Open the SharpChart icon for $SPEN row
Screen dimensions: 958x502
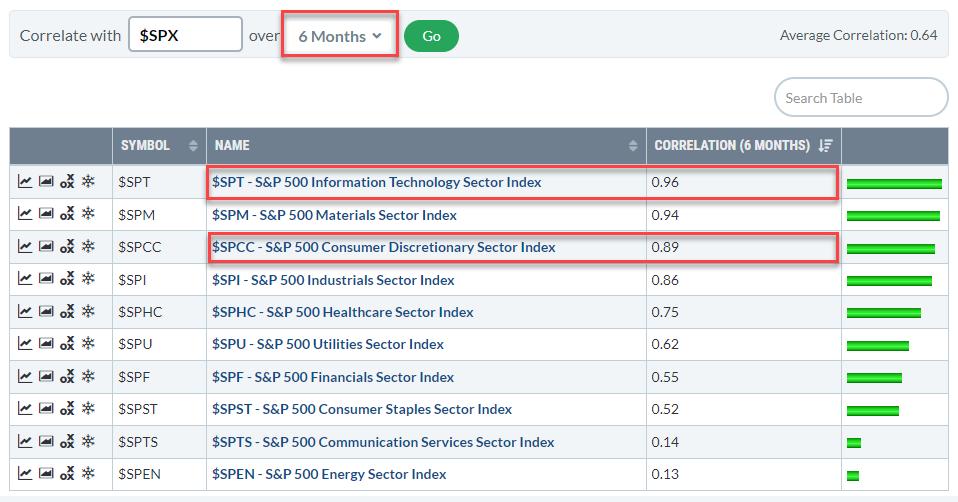[x=25, y=474]
